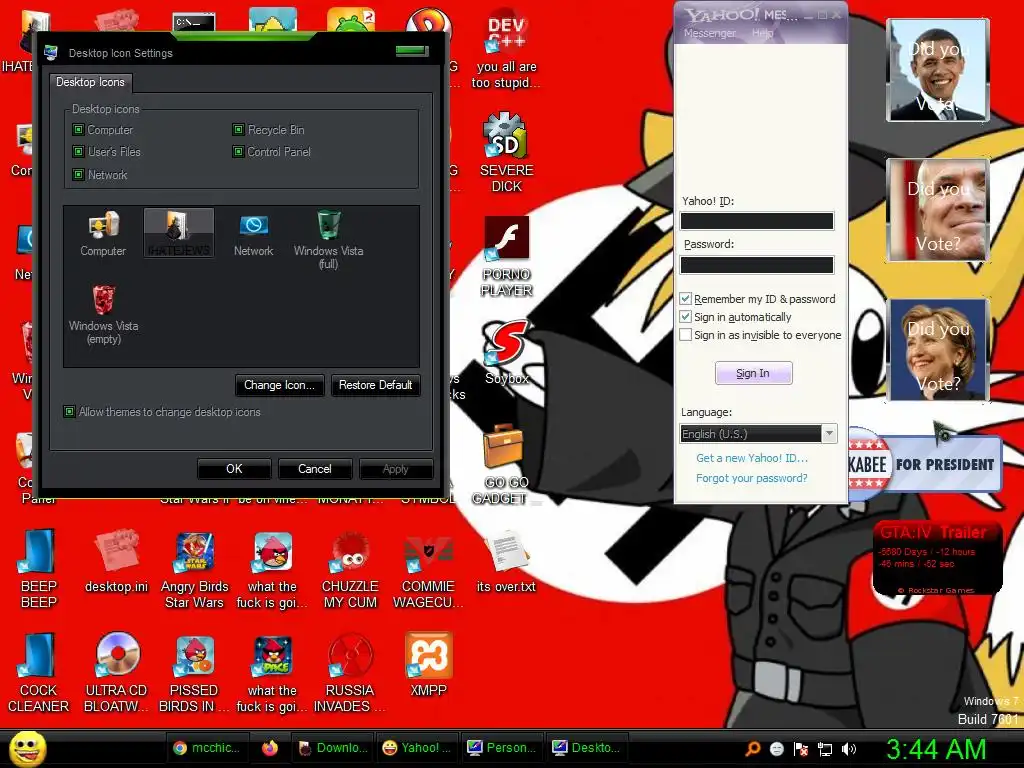The width and height of the screenshot is (1024, 768).
Task: Switch to the mcchic... Chrome taskbar window
Action: pyautogui.click(x=208, y=748)
